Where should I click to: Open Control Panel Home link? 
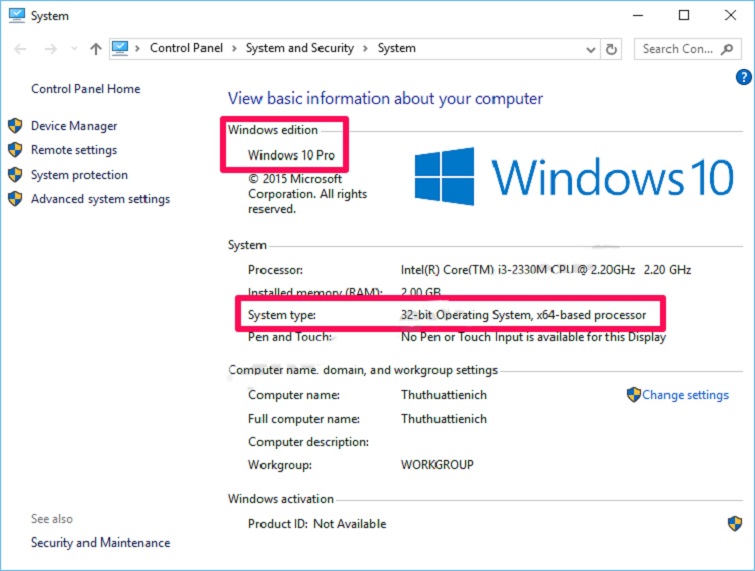pos(86,89)
